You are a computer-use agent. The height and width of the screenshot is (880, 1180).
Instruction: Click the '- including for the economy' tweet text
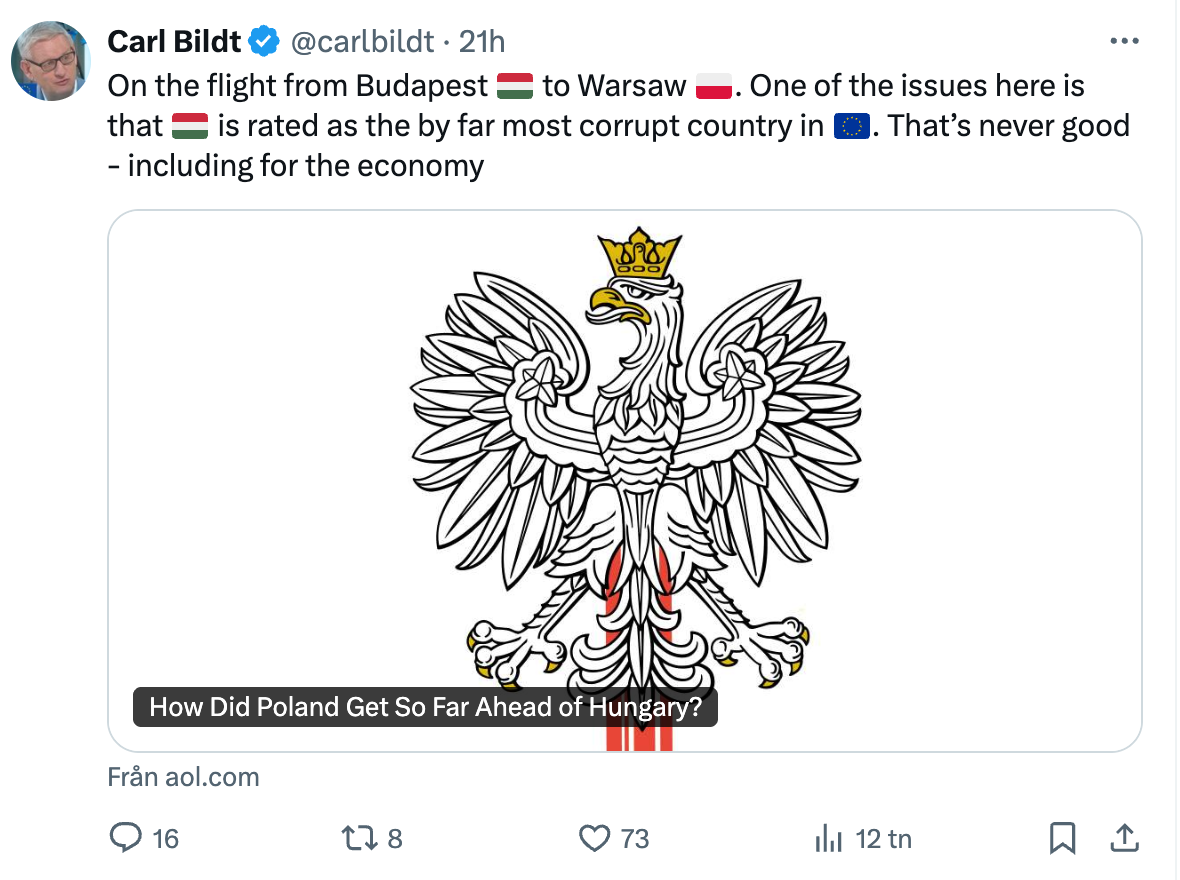tap(296, 166)
